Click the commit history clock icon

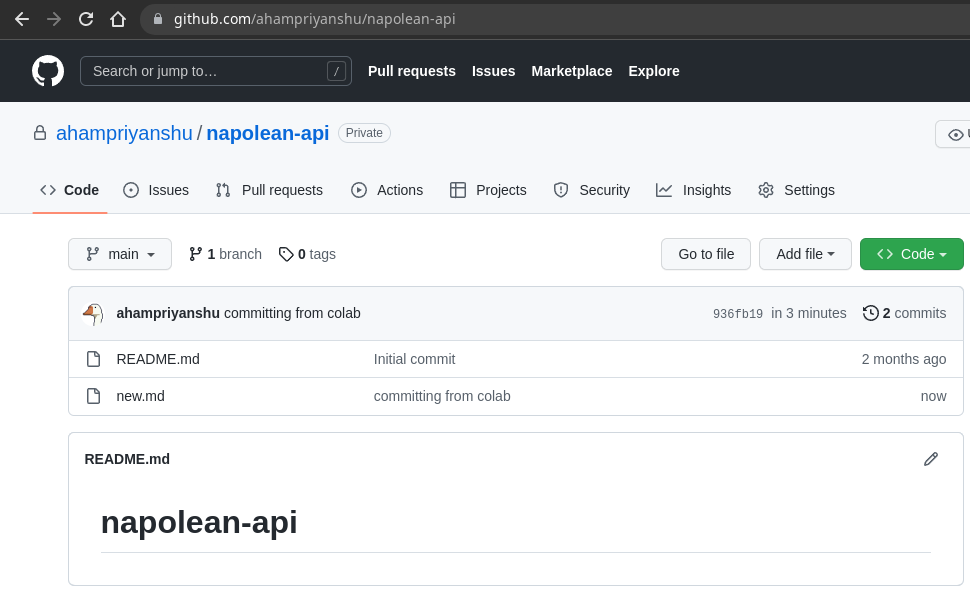(x=870, y=312)
